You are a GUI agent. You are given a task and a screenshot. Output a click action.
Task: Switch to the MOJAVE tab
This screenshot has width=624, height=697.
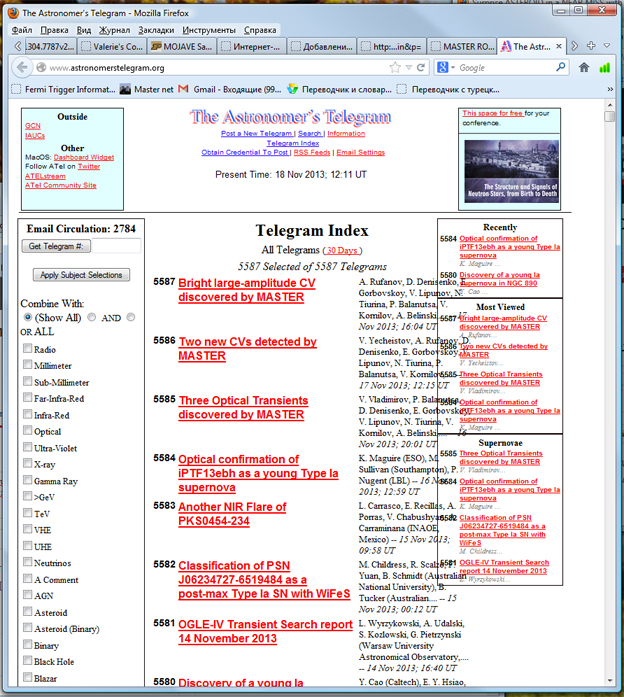pos(181,46)
